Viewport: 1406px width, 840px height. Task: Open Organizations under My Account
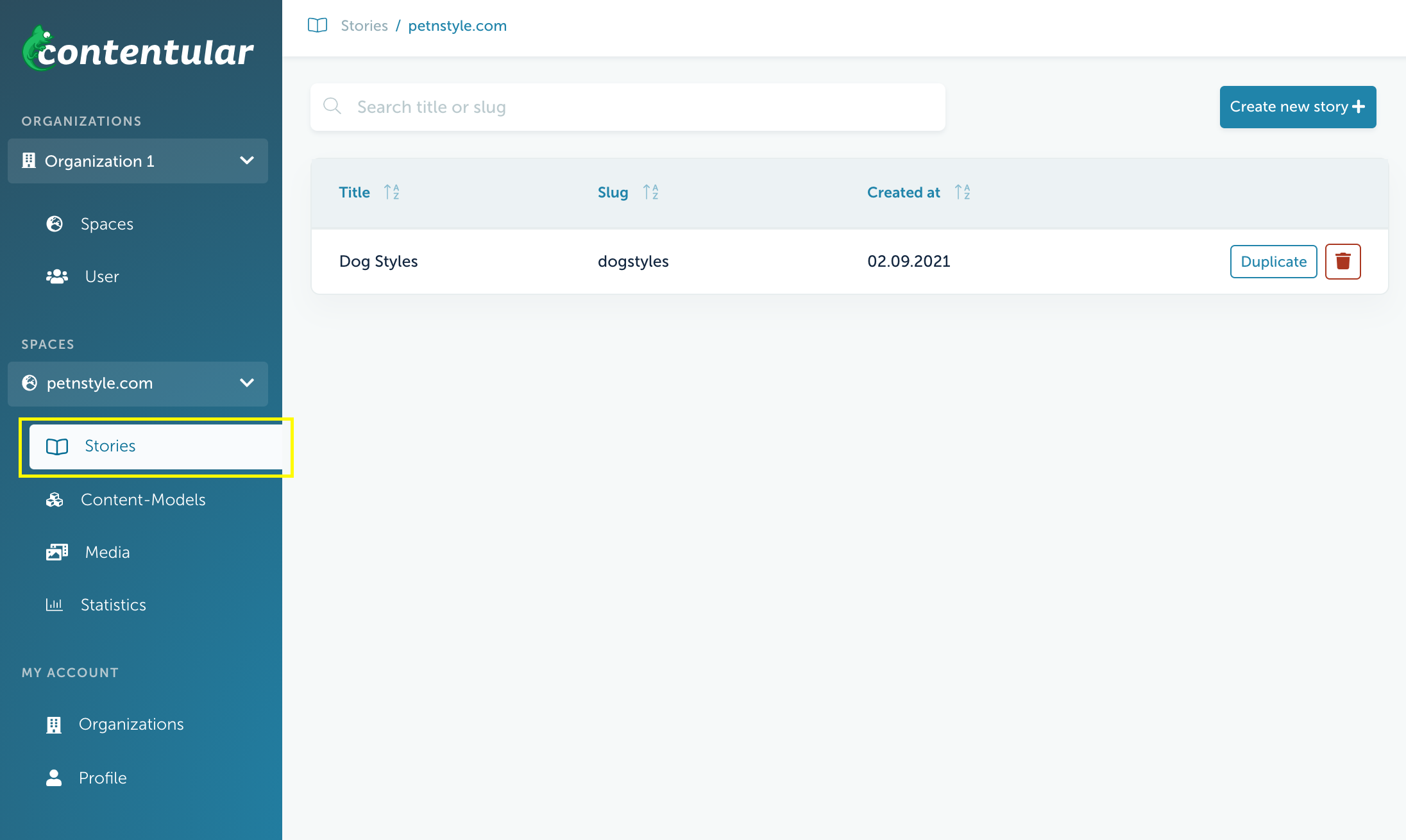pos(131,724)
